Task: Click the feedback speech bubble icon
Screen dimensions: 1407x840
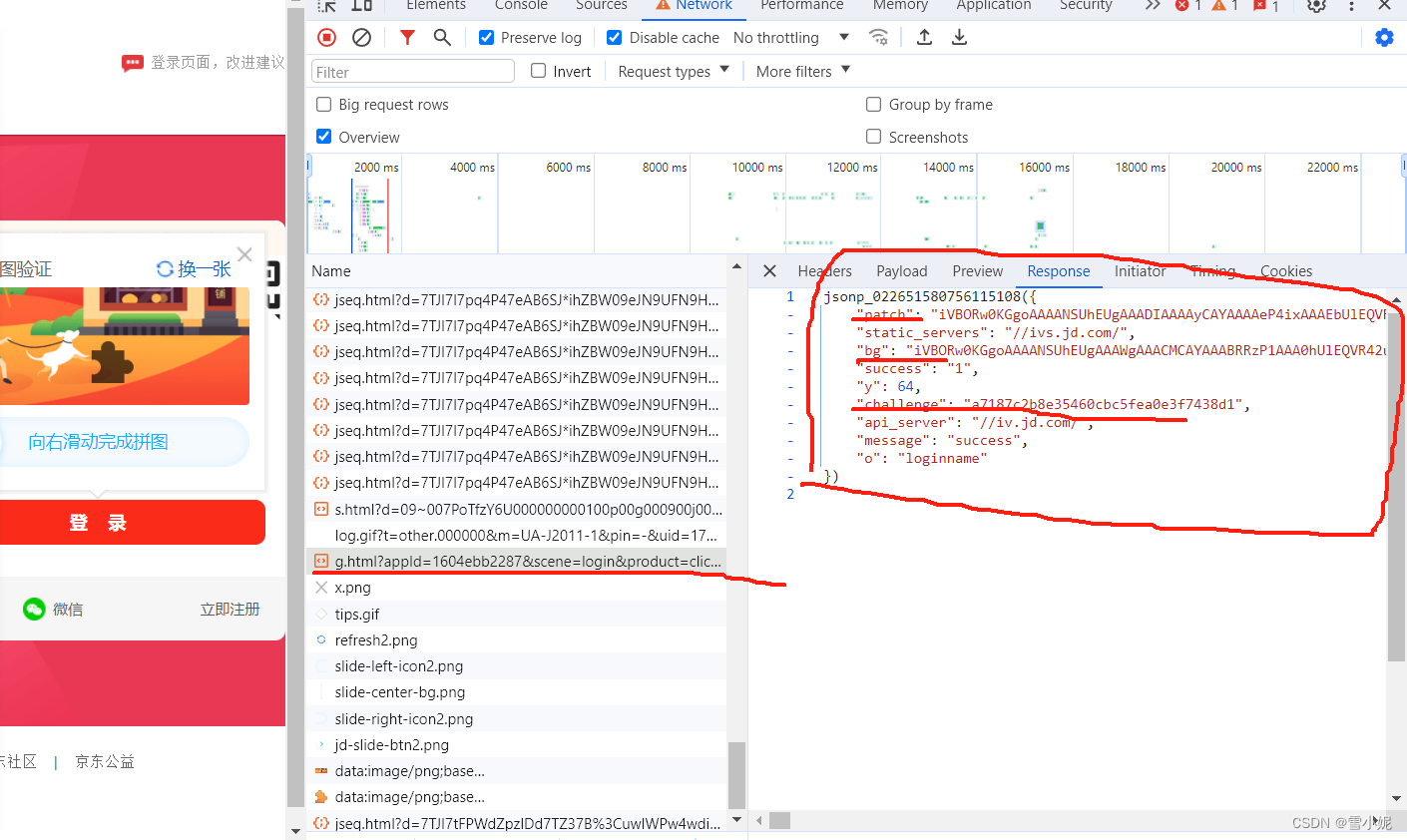Action: (x=132, y=62)
